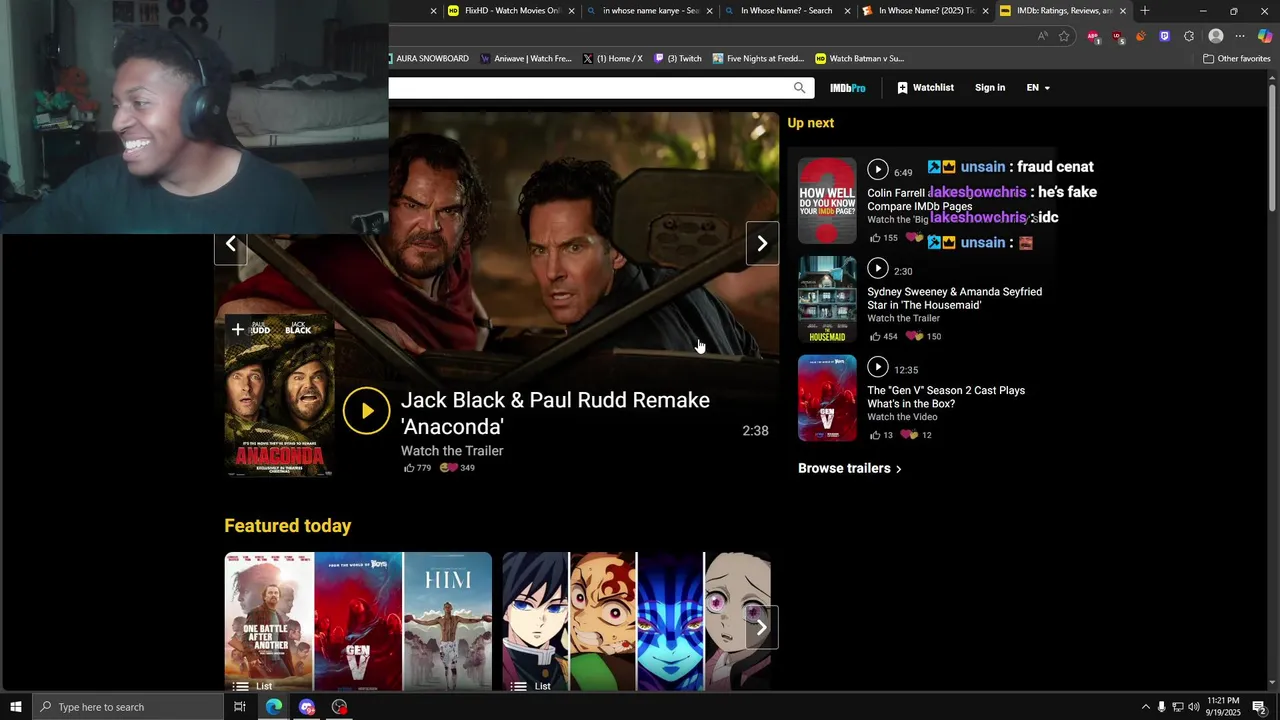The image size is (1280, 720).
Task: Open Microsoft Edge from the taskbar
Action: (x=274, y=707)
